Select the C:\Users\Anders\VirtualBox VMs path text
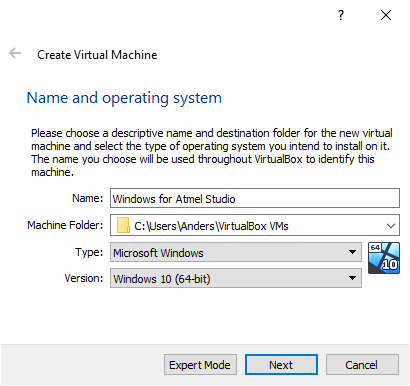The width and height of the screenshot is (410, 386). click(211, 226)
